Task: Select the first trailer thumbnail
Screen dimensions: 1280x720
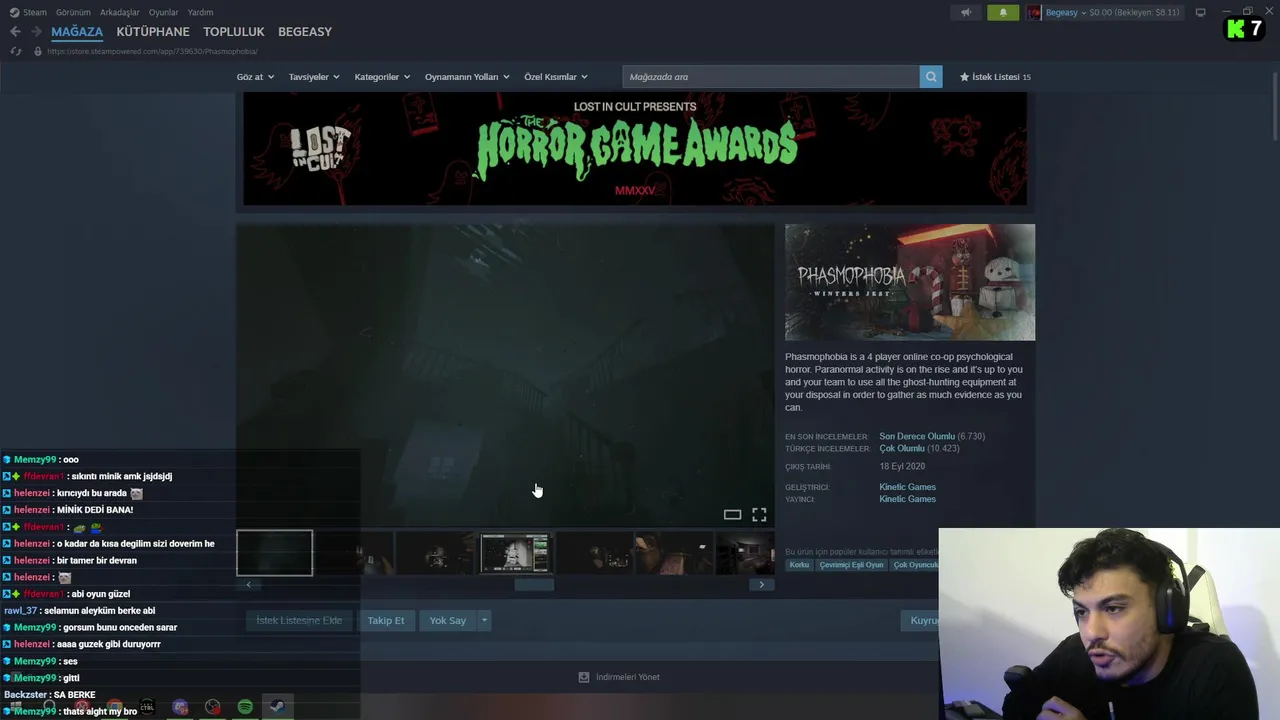Action: pyautogui.click(x=274, y=553)
